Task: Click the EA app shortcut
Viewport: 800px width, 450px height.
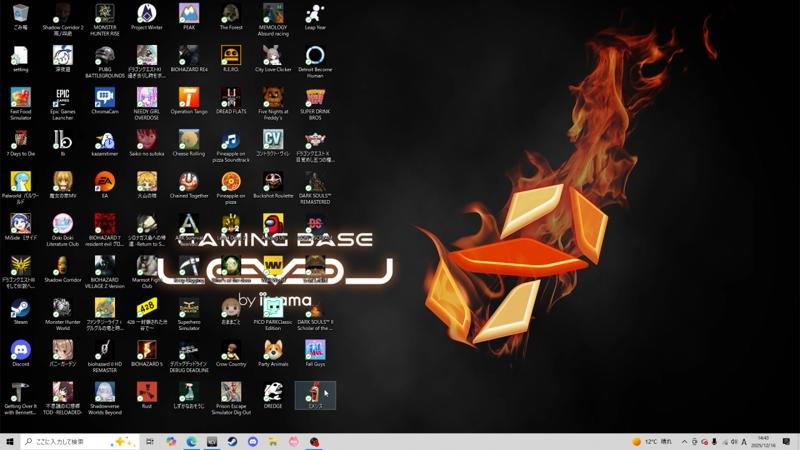Action: pyautogui.click(x=104, y=182)
